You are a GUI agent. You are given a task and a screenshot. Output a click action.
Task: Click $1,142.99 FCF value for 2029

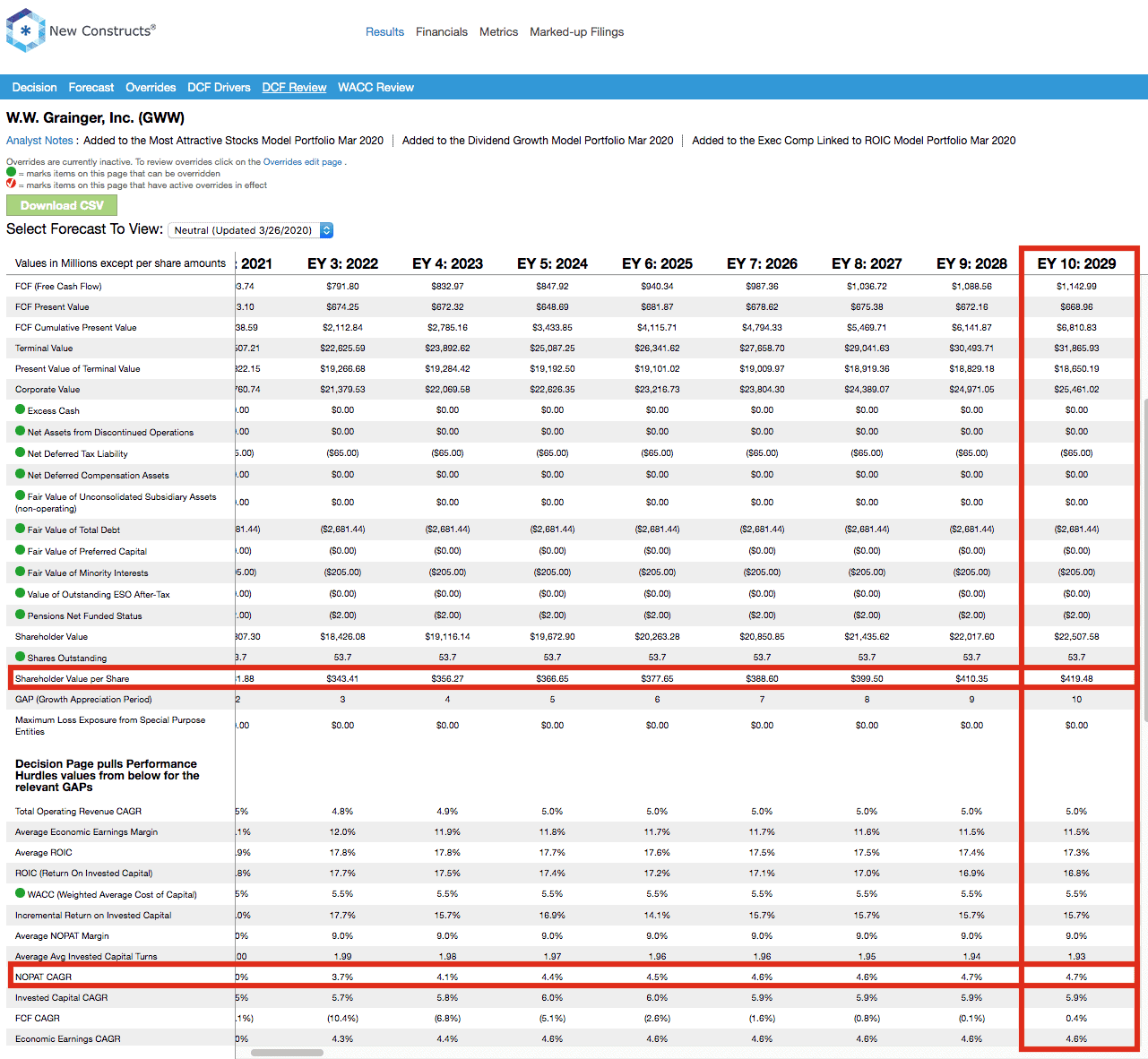[1076, 286]
